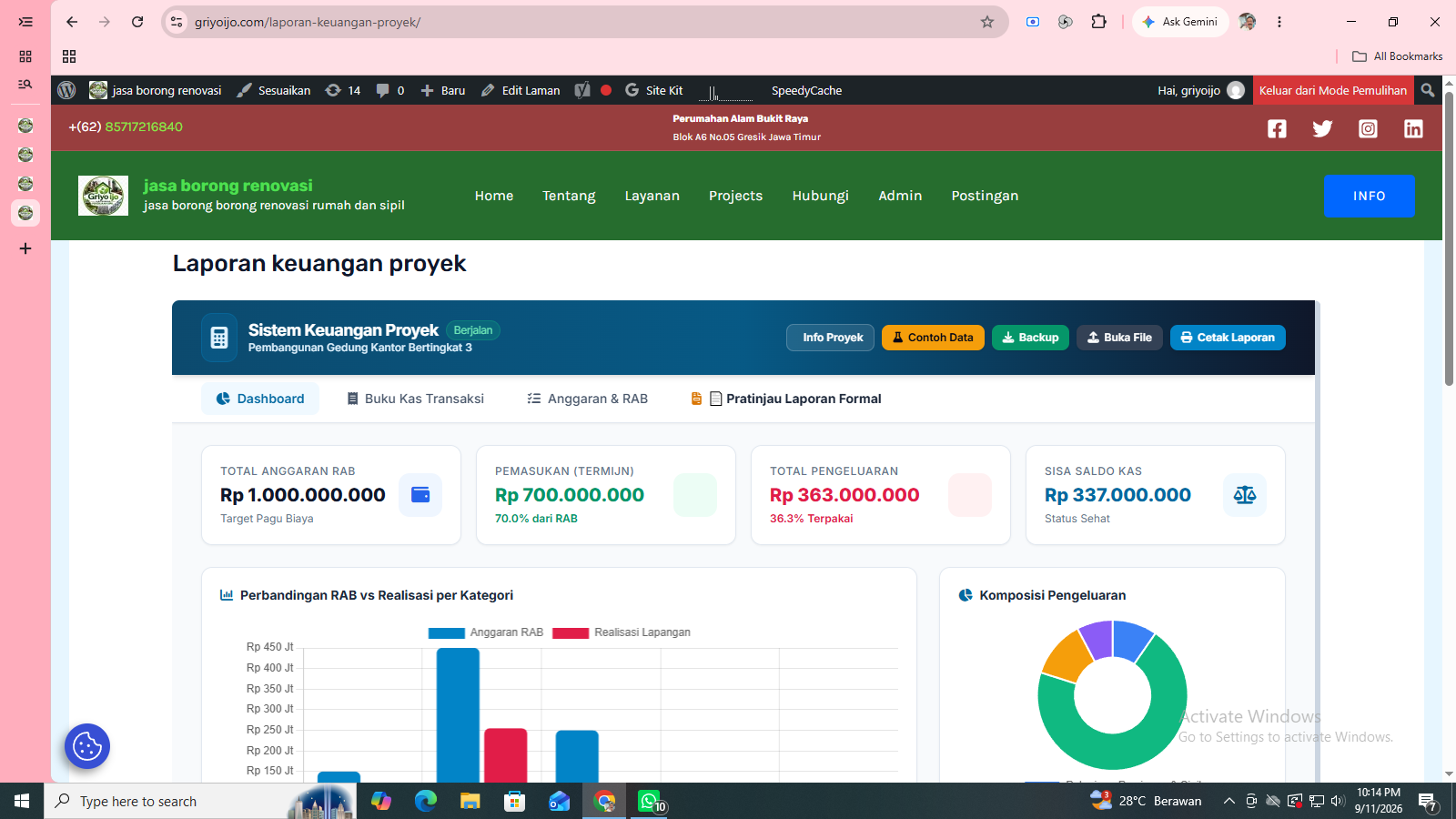Screen dimensions: 1456x819
Task: Open the LinkedIn social icon
Action: click(1413, 128)
